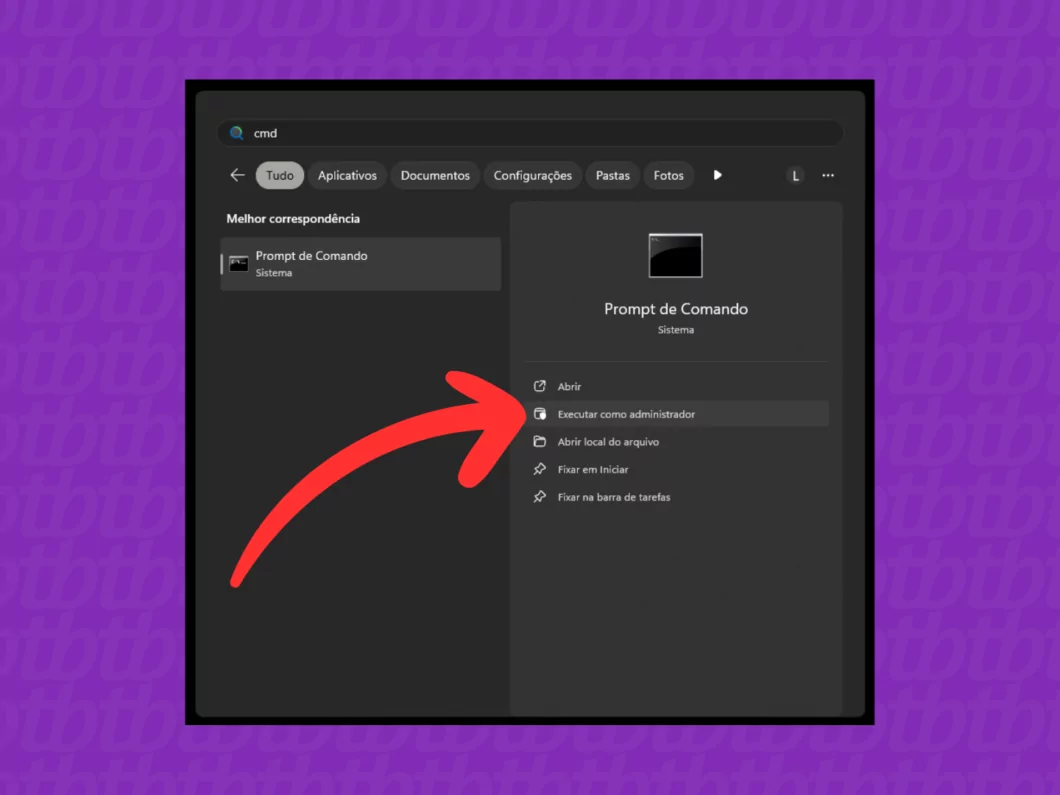Choose Fixar na barra de tarefas
The width and height of the screenshot is (1060, 795).
[x=677, y=497]
